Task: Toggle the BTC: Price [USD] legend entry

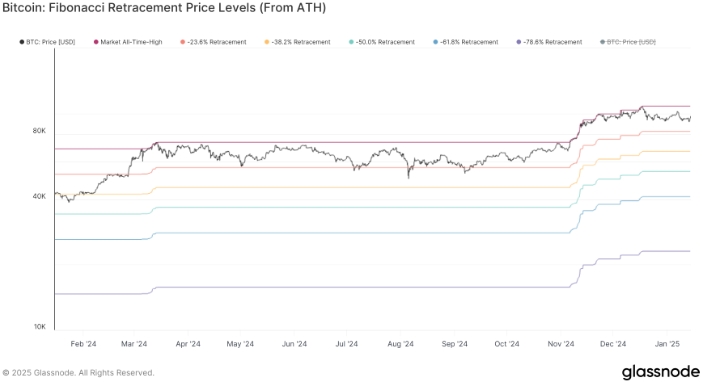Action: 47,42
